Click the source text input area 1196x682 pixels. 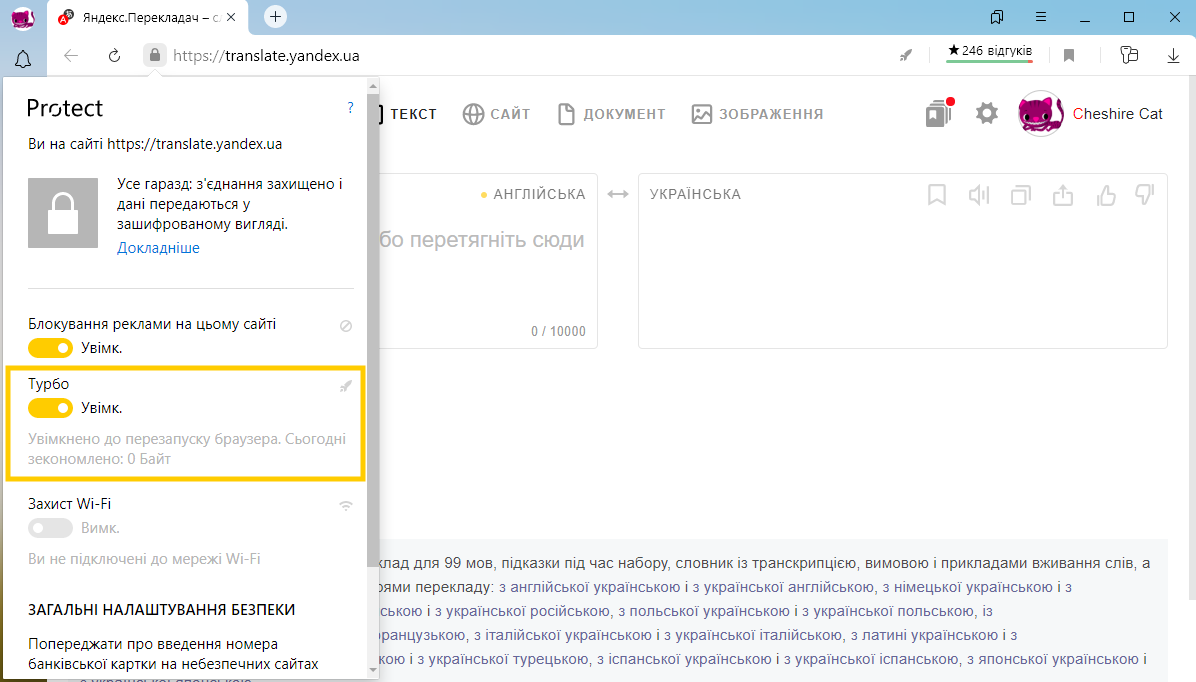(x=488, y=261)
